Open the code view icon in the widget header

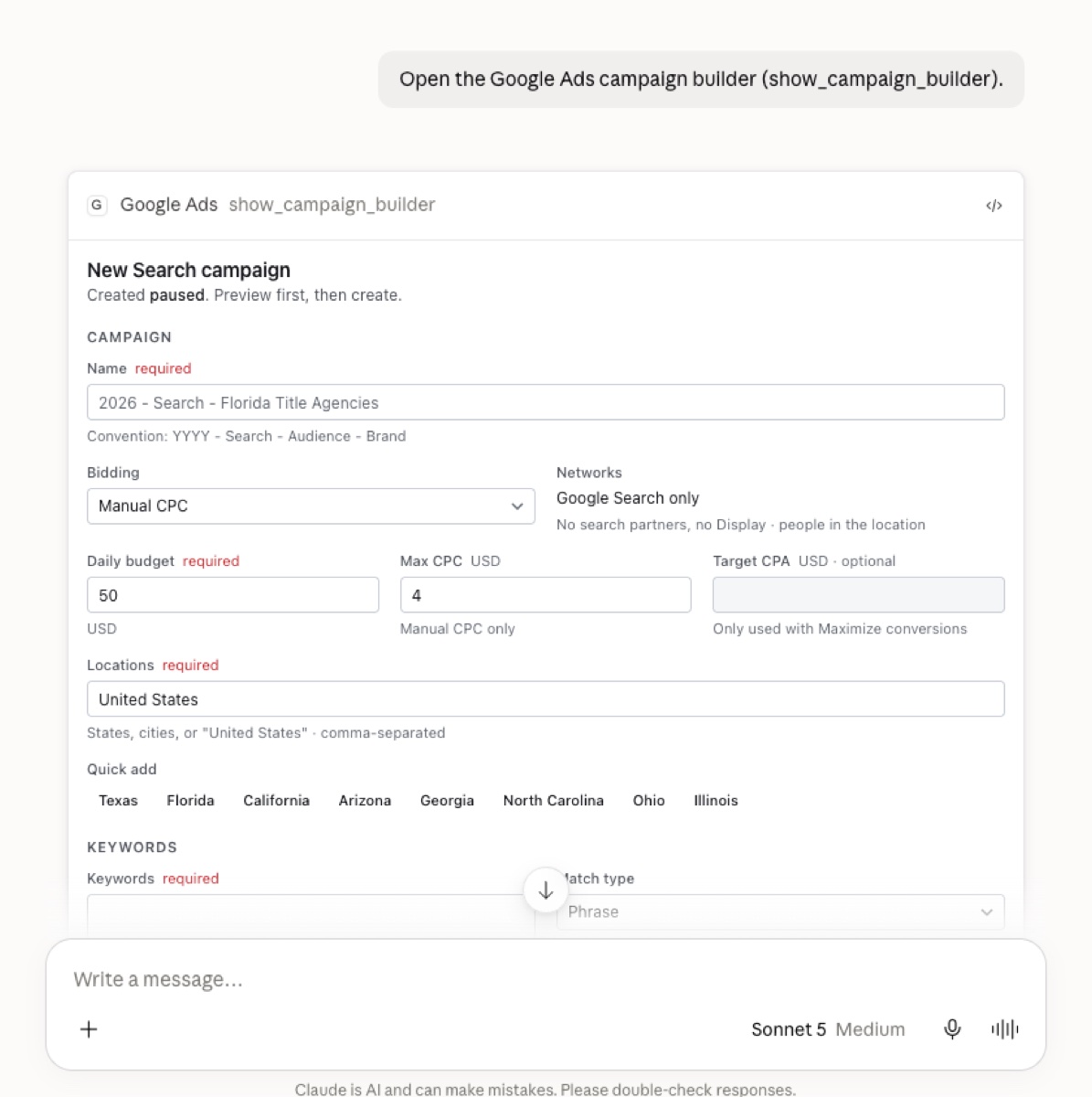(x=994, y=206)
